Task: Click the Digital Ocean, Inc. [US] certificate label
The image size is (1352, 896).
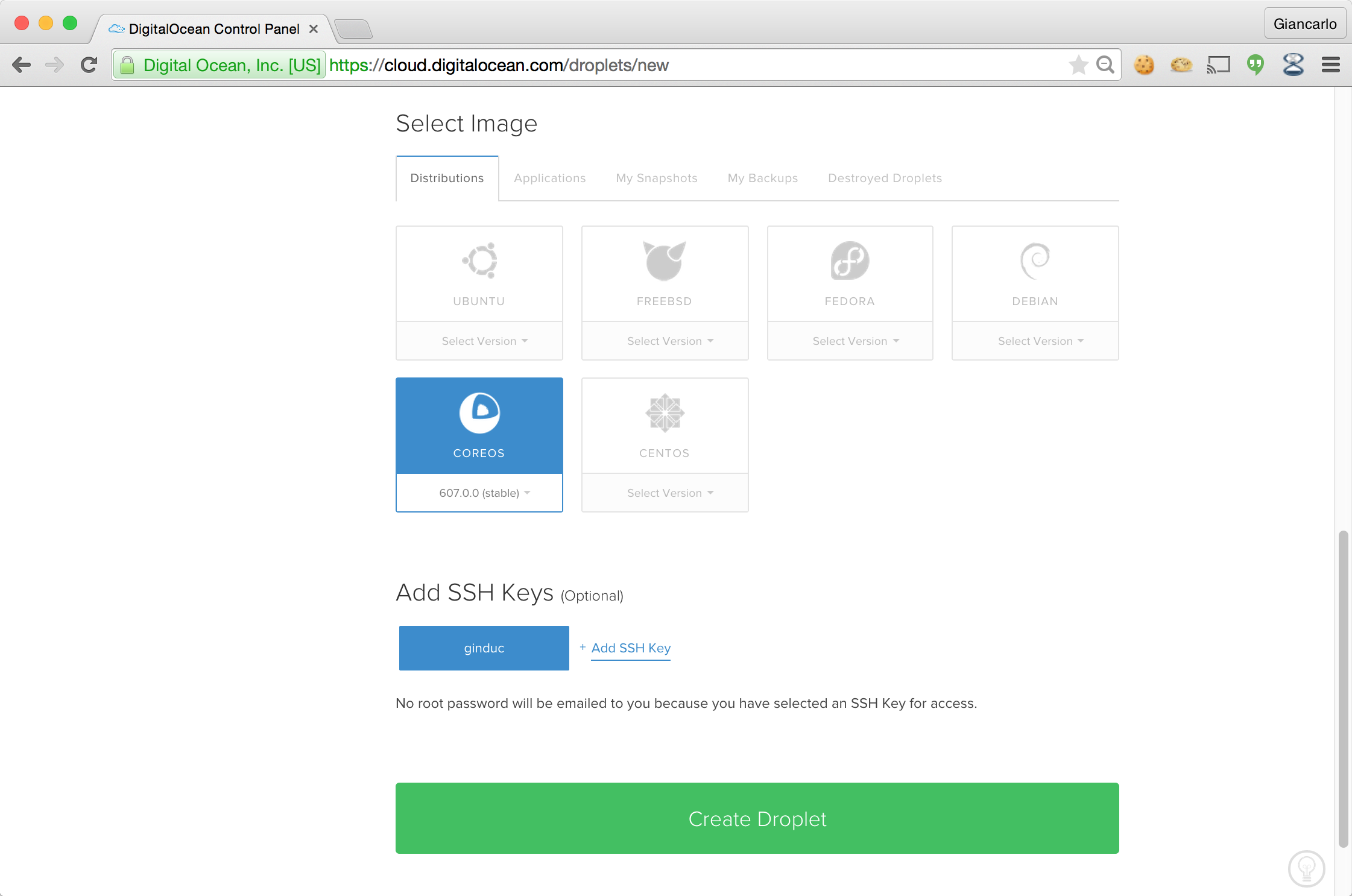Action: 232,65
